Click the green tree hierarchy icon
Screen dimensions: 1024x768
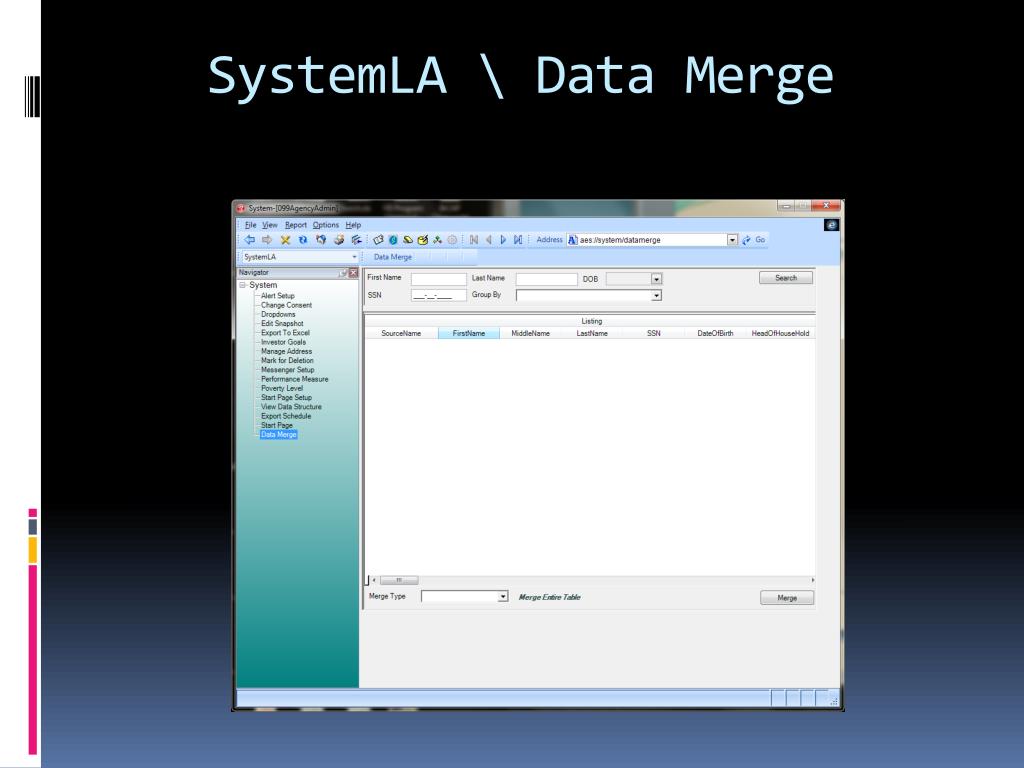437,240
